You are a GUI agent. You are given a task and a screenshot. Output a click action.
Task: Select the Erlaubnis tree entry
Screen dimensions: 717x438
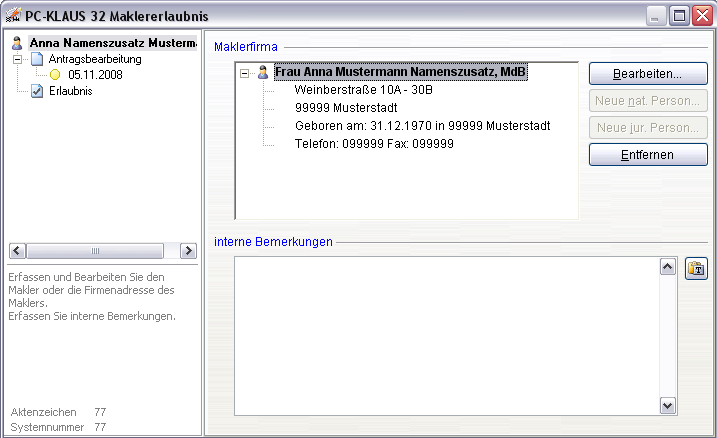[x=70, y=91]
